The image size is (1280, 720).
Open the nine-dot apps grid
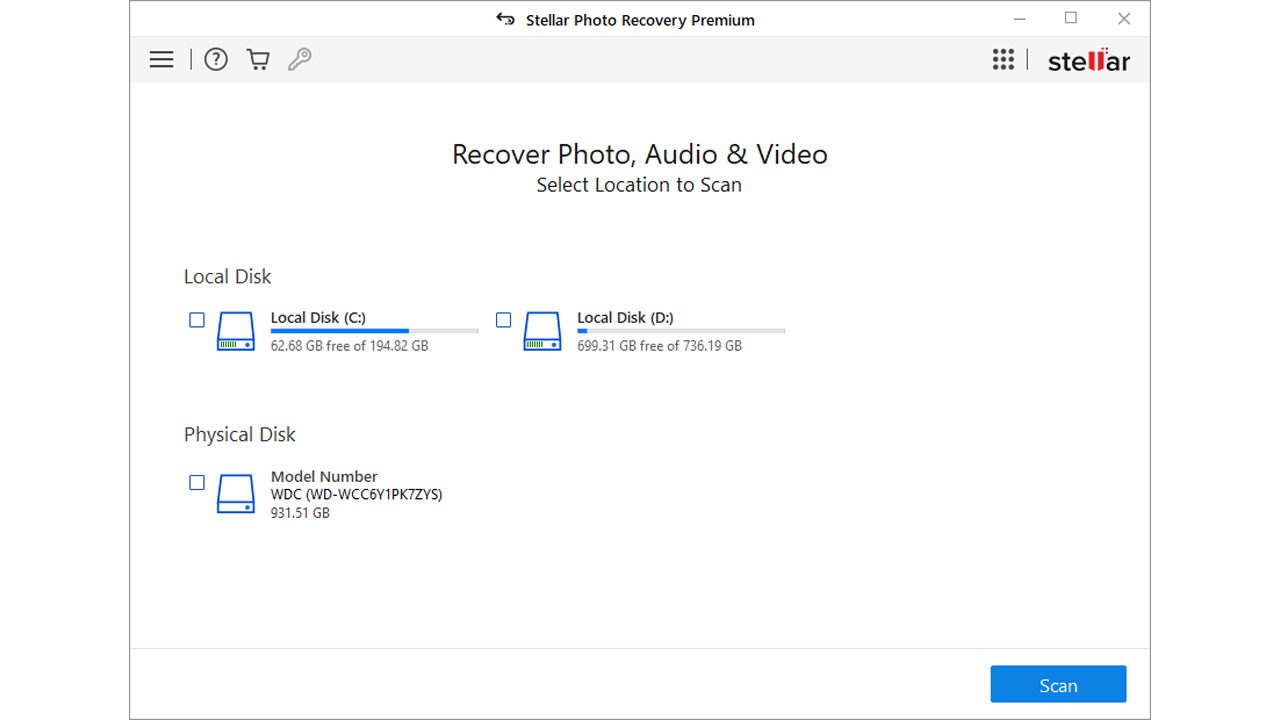pos(1003,60)
